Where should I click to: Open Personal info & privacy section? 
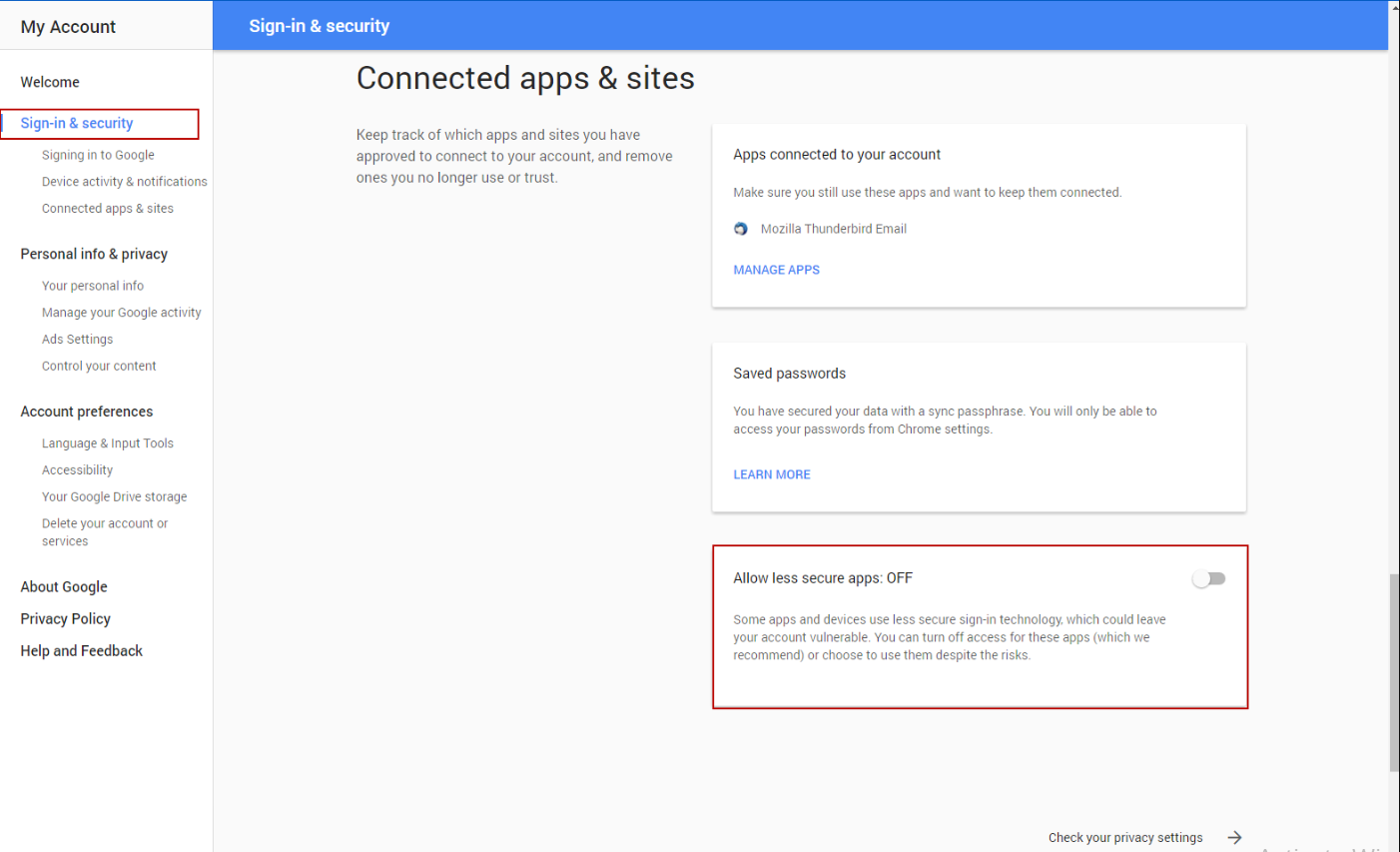pos(94,254)
